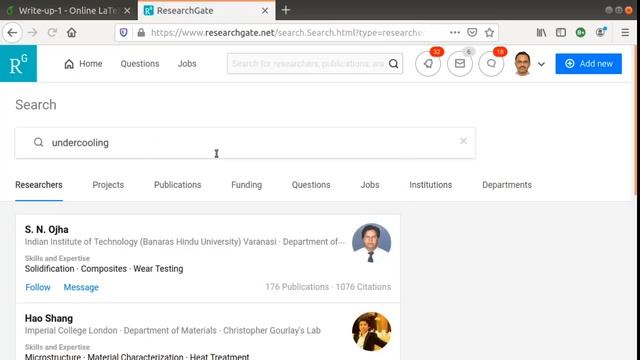
Task: Click the researchgate.net address bar URL
Action: (287, 33)
